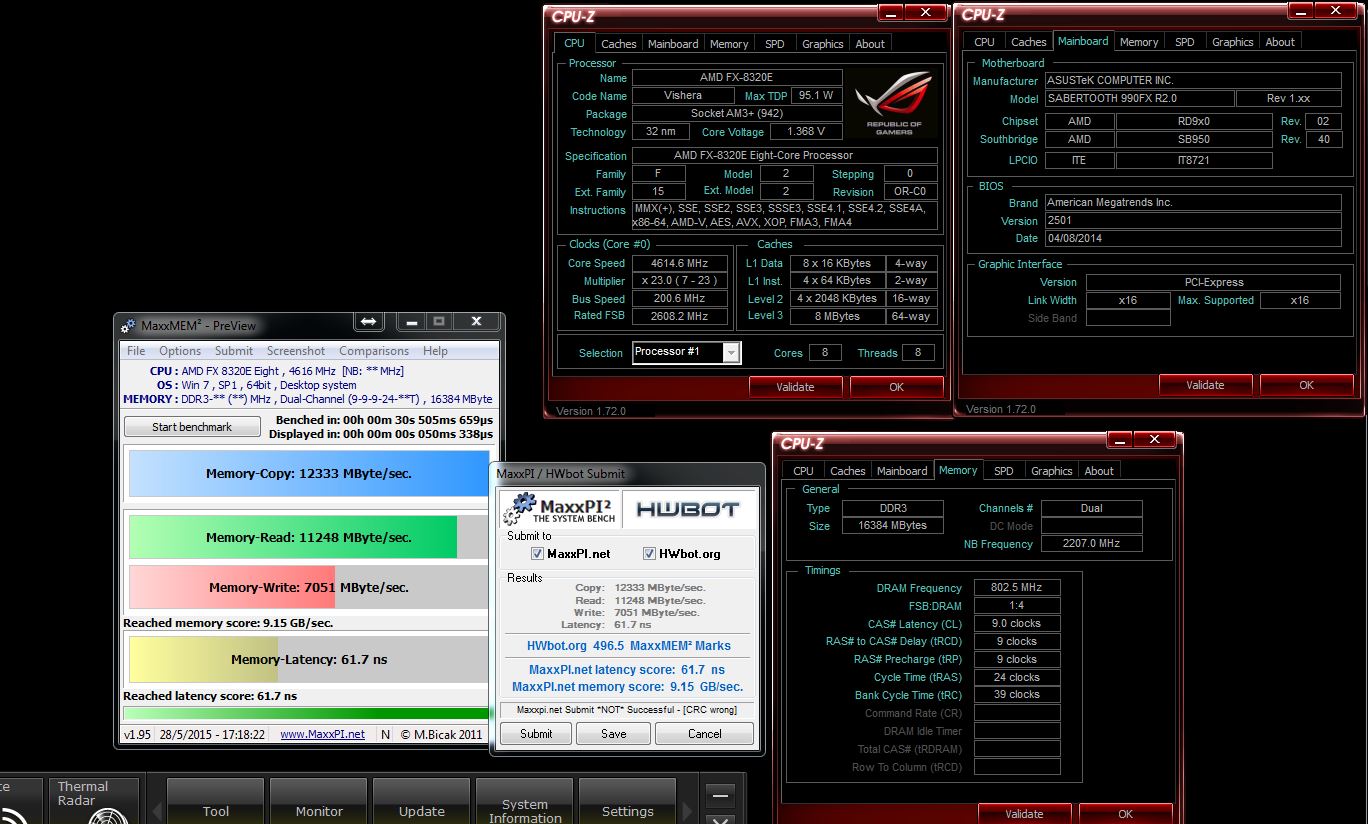Click the DRAM Frequency value 802.5 MHz

1016,588
